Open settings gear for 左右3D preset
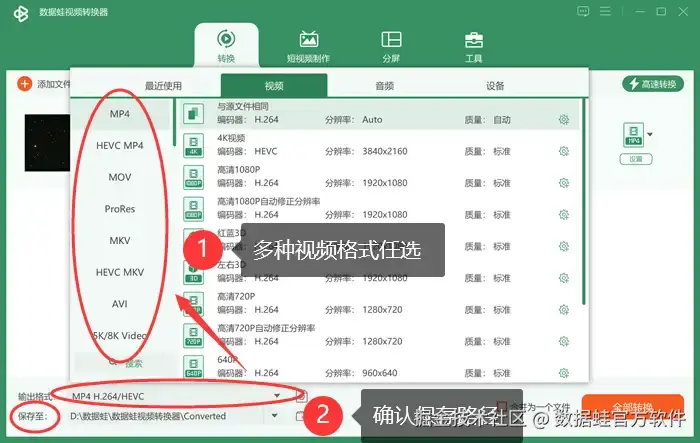The height and width of the screenshot is (443, 700). click(x=564, y=278)
